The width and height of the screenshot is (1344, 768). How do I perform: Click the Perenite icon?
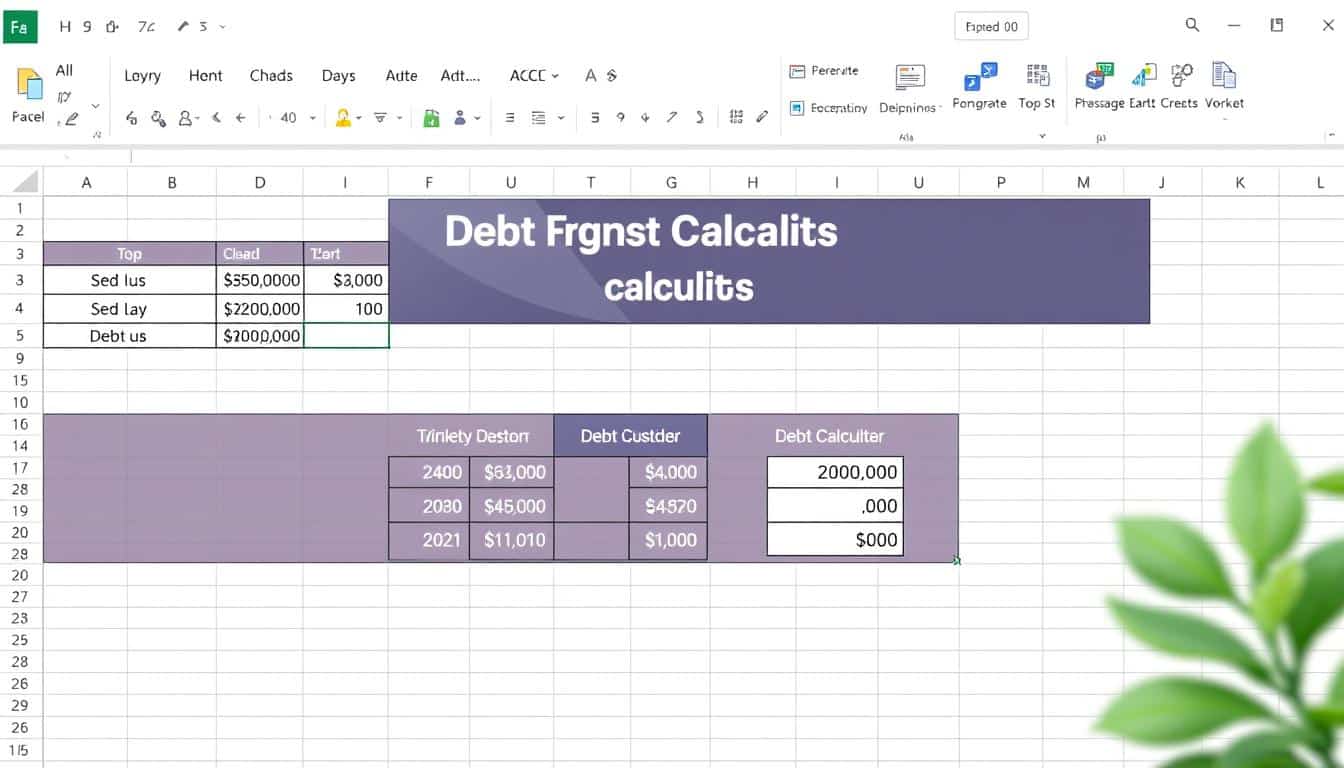point(797,71)
